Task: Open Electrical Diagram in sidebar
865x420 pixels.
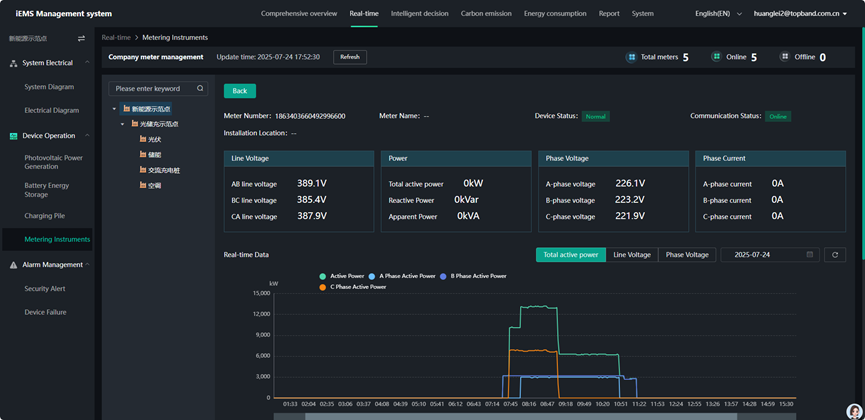Action: point(51,110)
